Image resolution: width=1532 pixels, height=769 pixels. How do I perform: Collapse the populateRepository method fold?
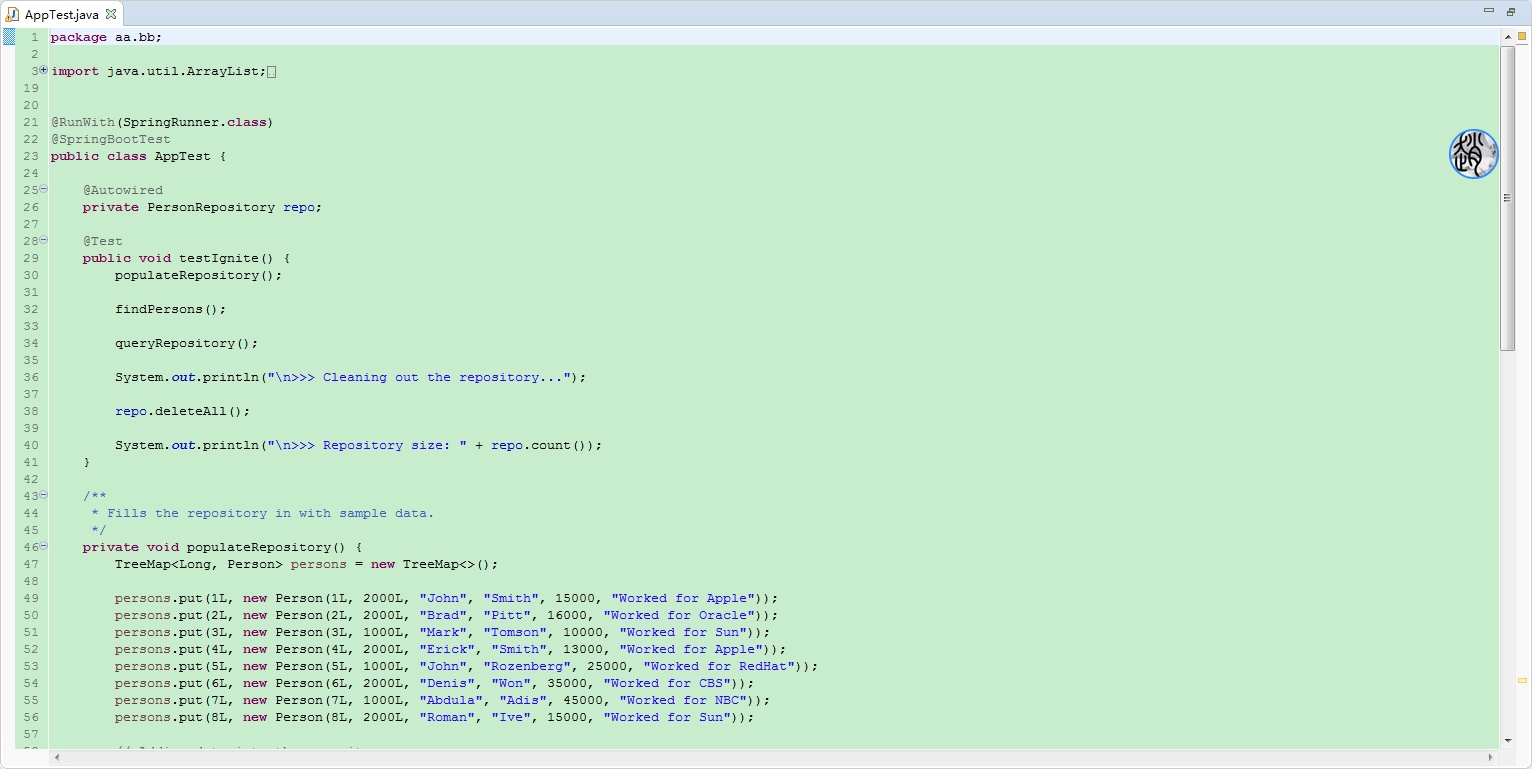(x=42, y=547)
